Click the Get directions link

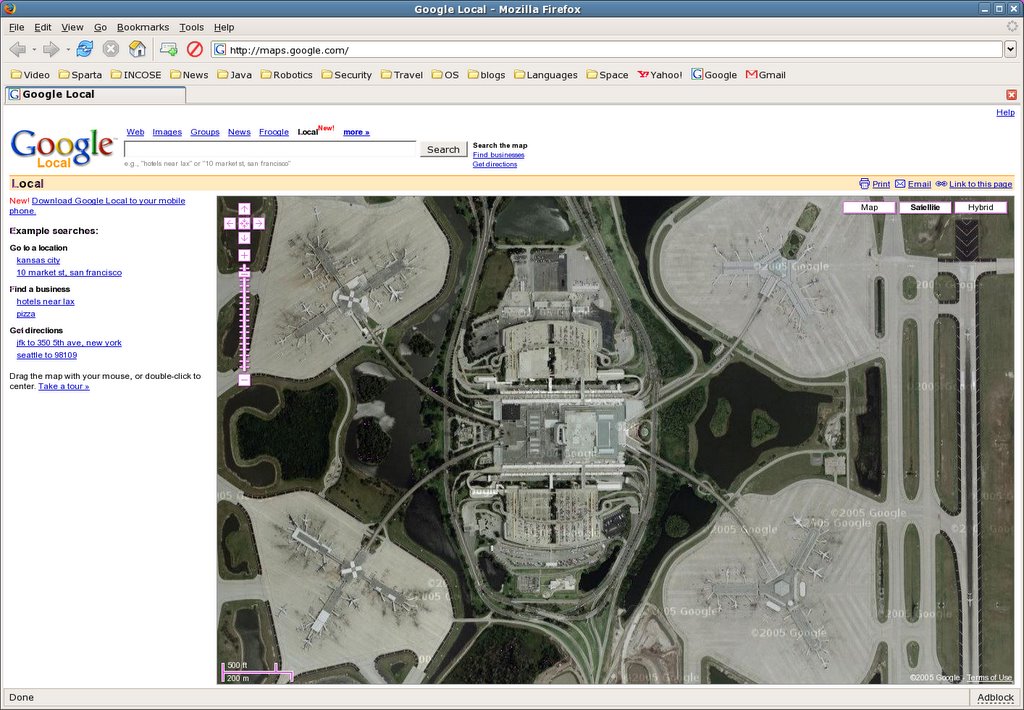(x=495, y=165)
